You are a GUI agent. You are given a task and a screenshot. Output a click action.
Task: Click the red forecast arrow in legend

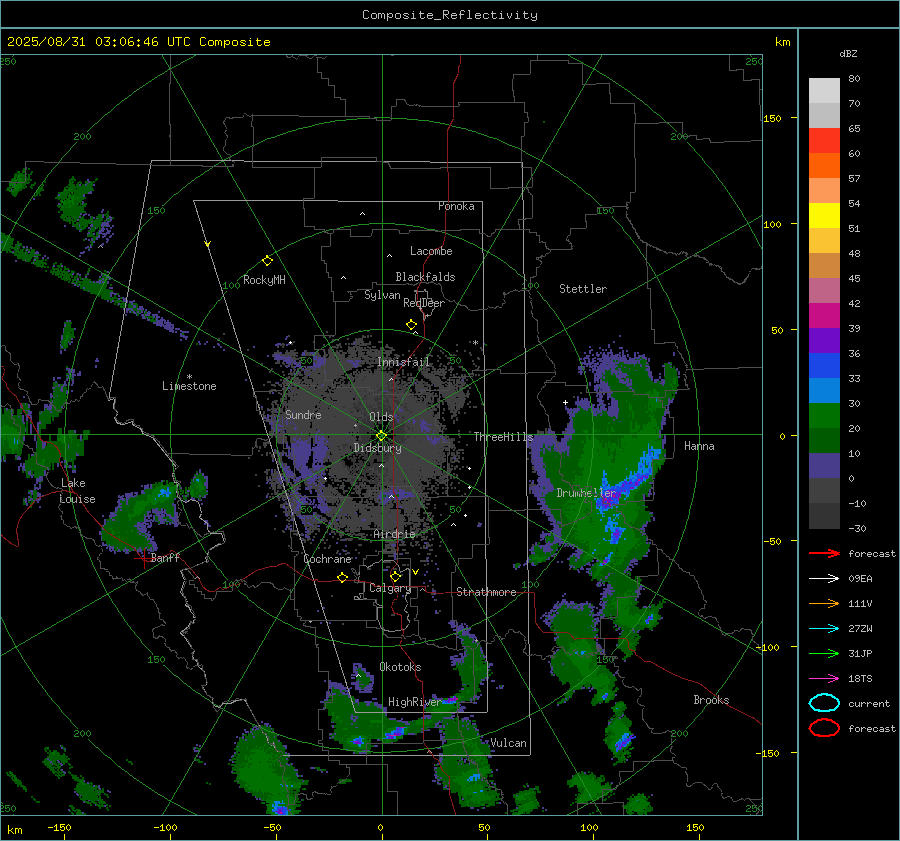[x=824, y=553]
